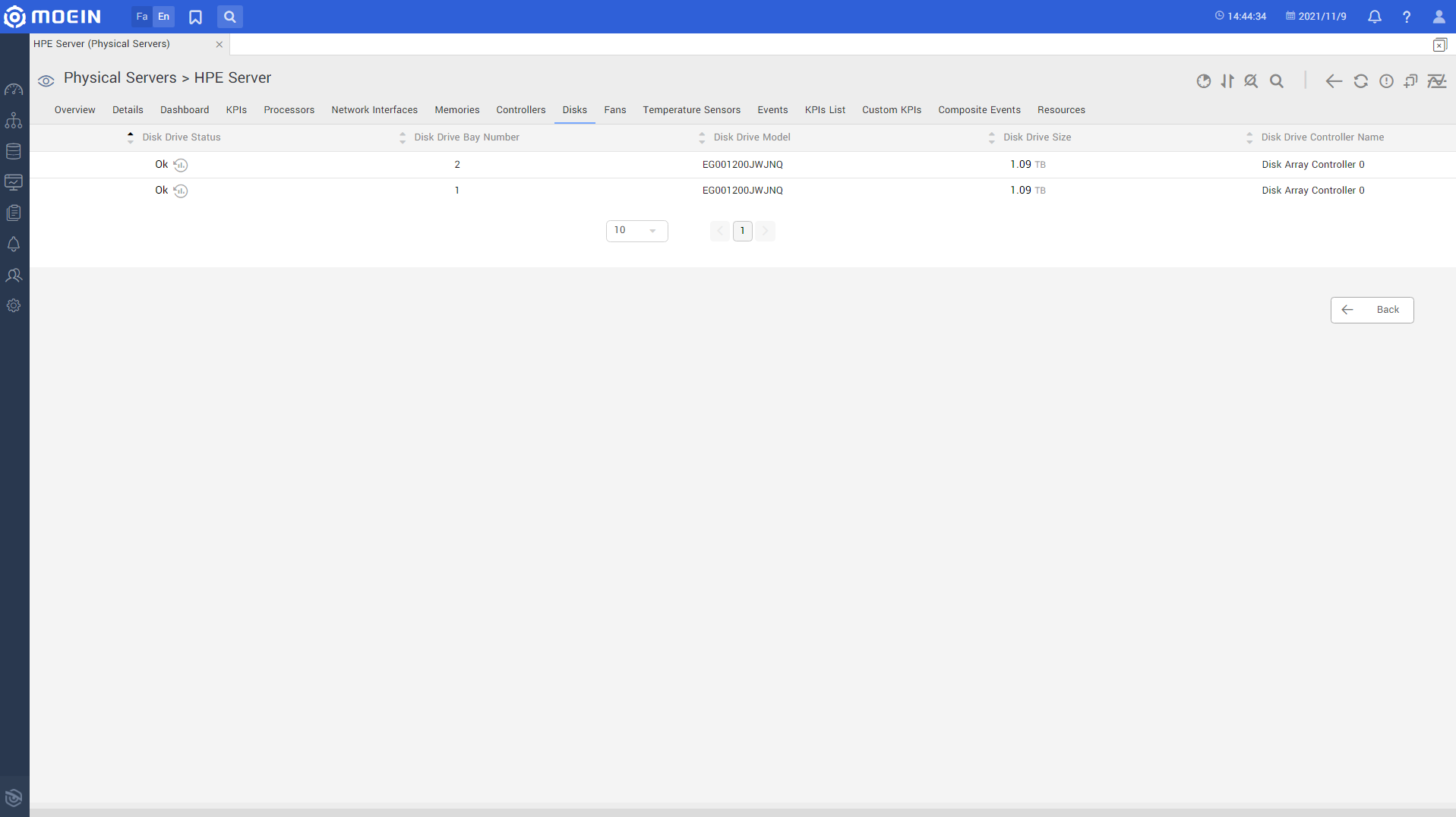
Task: Open the Processors tab
Action: (289, 110)
